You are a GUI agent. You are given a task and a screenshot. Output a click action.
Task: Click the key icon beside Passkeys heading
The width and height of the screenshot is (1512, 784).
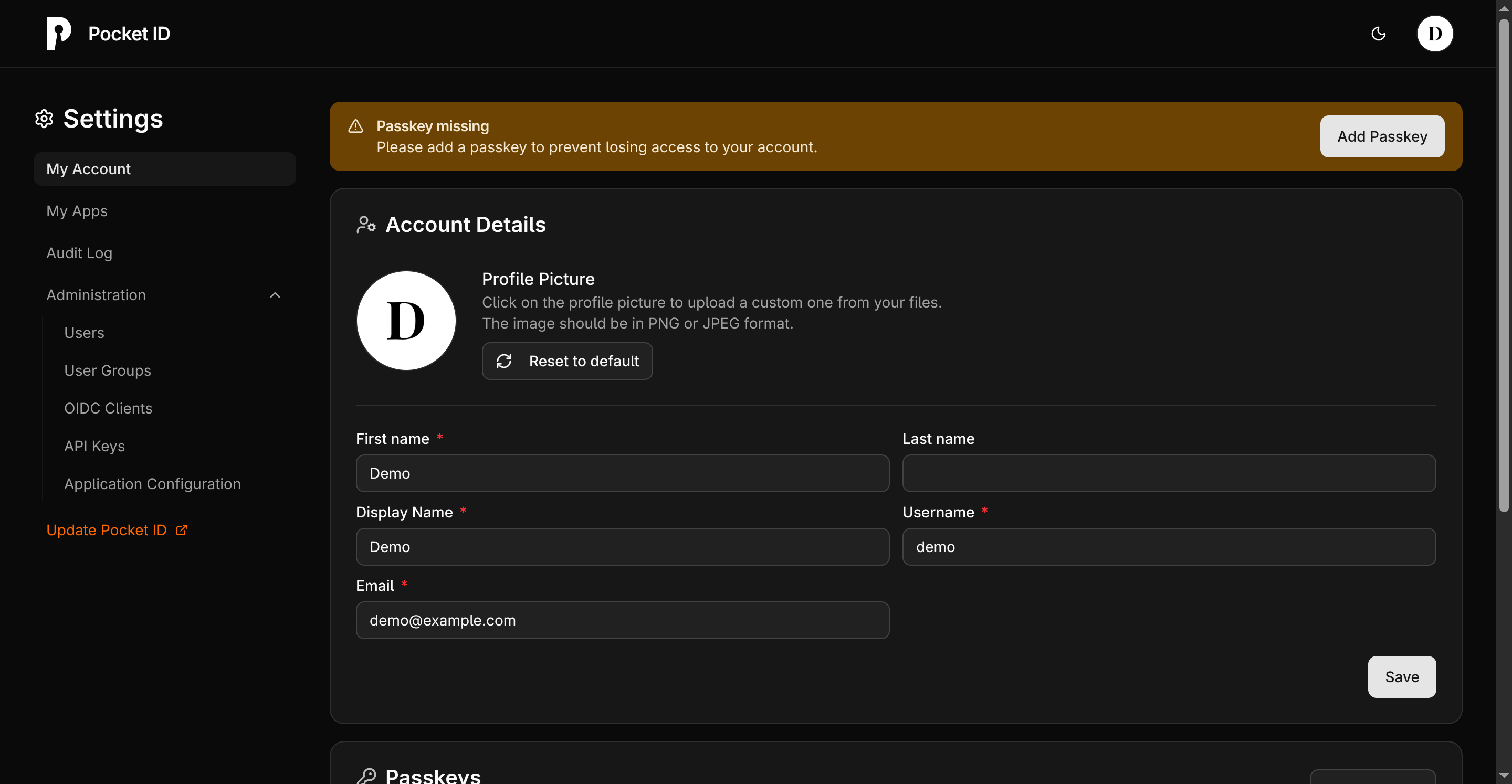367,776
